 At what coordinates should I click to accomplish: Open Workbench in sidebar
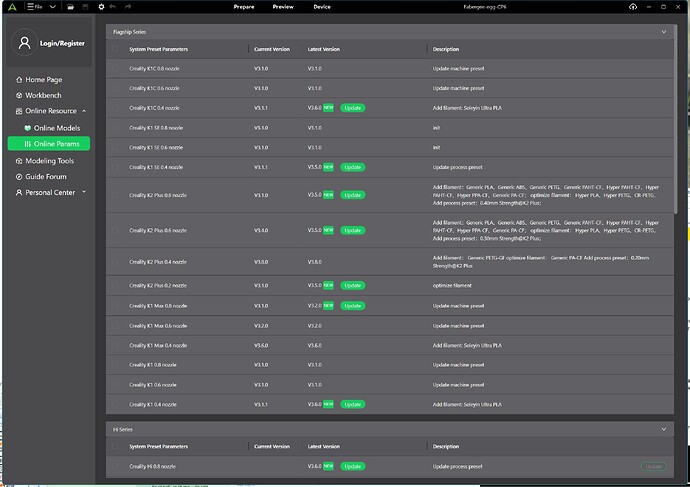click(43, 95)
